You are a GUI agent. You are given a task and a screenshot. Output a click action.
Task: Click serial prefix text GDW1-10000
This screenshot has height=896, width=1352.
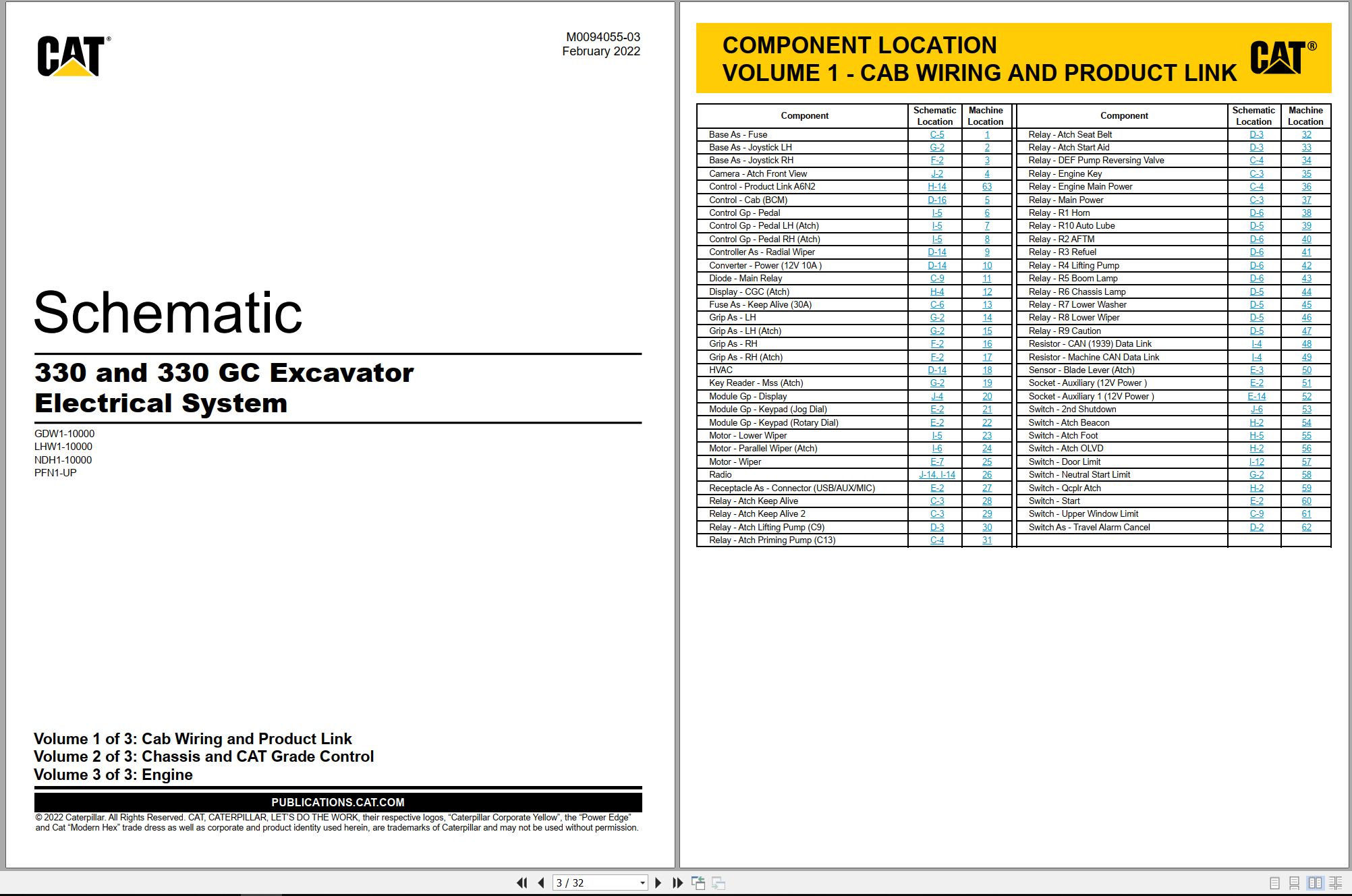pyautogui.click(x=64, y=434)
